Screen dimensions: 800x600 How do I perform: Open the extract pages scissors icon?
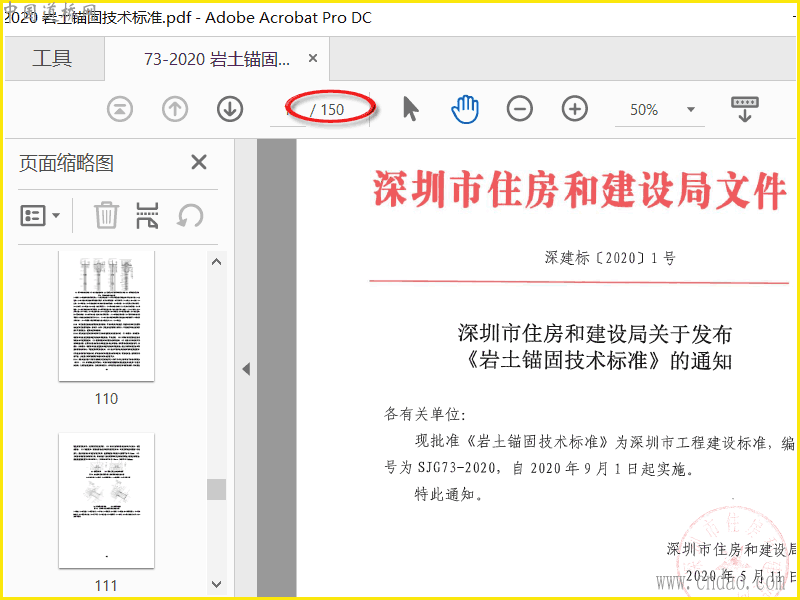coord(147,215)
